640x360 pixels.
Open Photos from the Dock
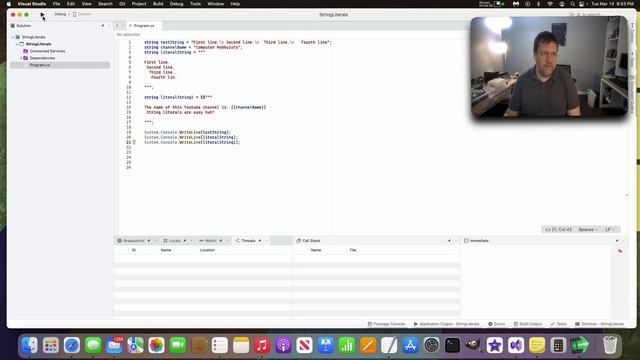coord(156,345)
